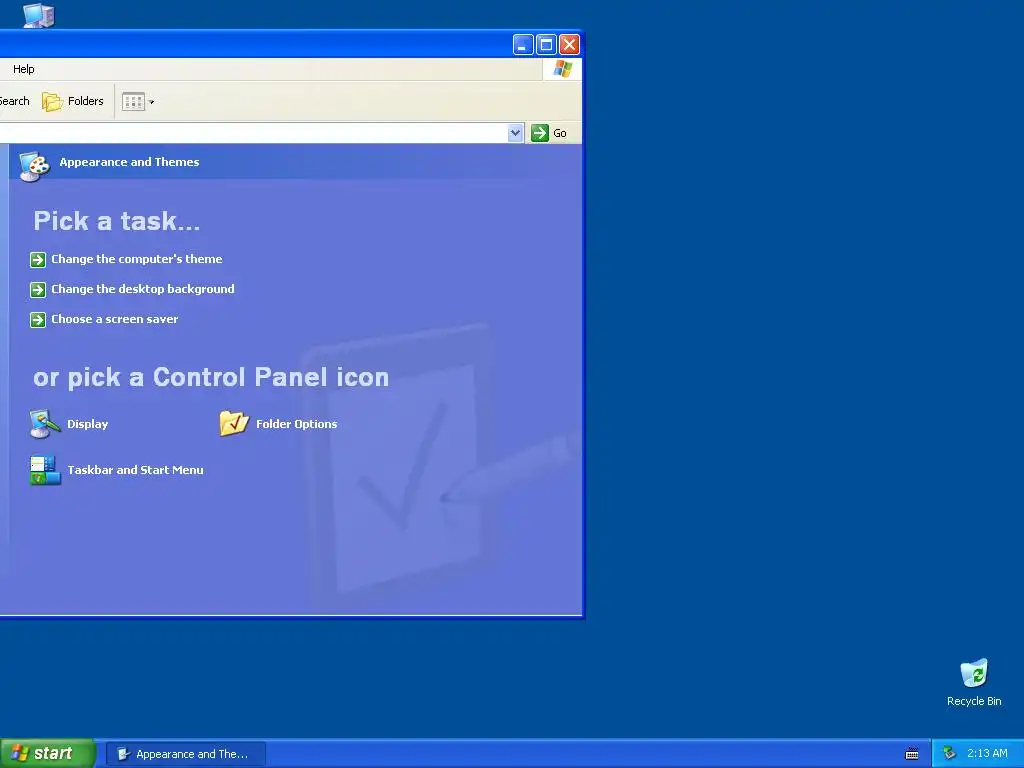Click the Appearance and Themes taskbar button
Viewport: 1024px width, 768px height.
point(185,754)
